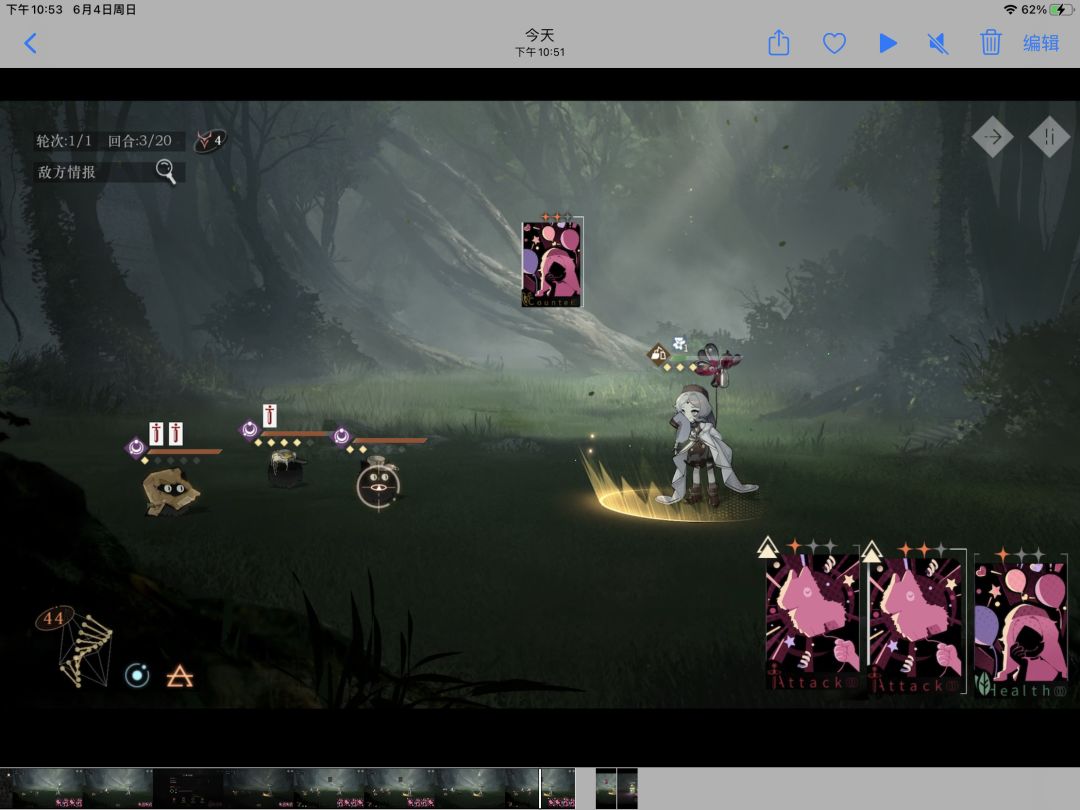Screen dimensions: 1080x810
Task: Open 敌方情报 enemy info magnifier
Action: pos(166,171)
